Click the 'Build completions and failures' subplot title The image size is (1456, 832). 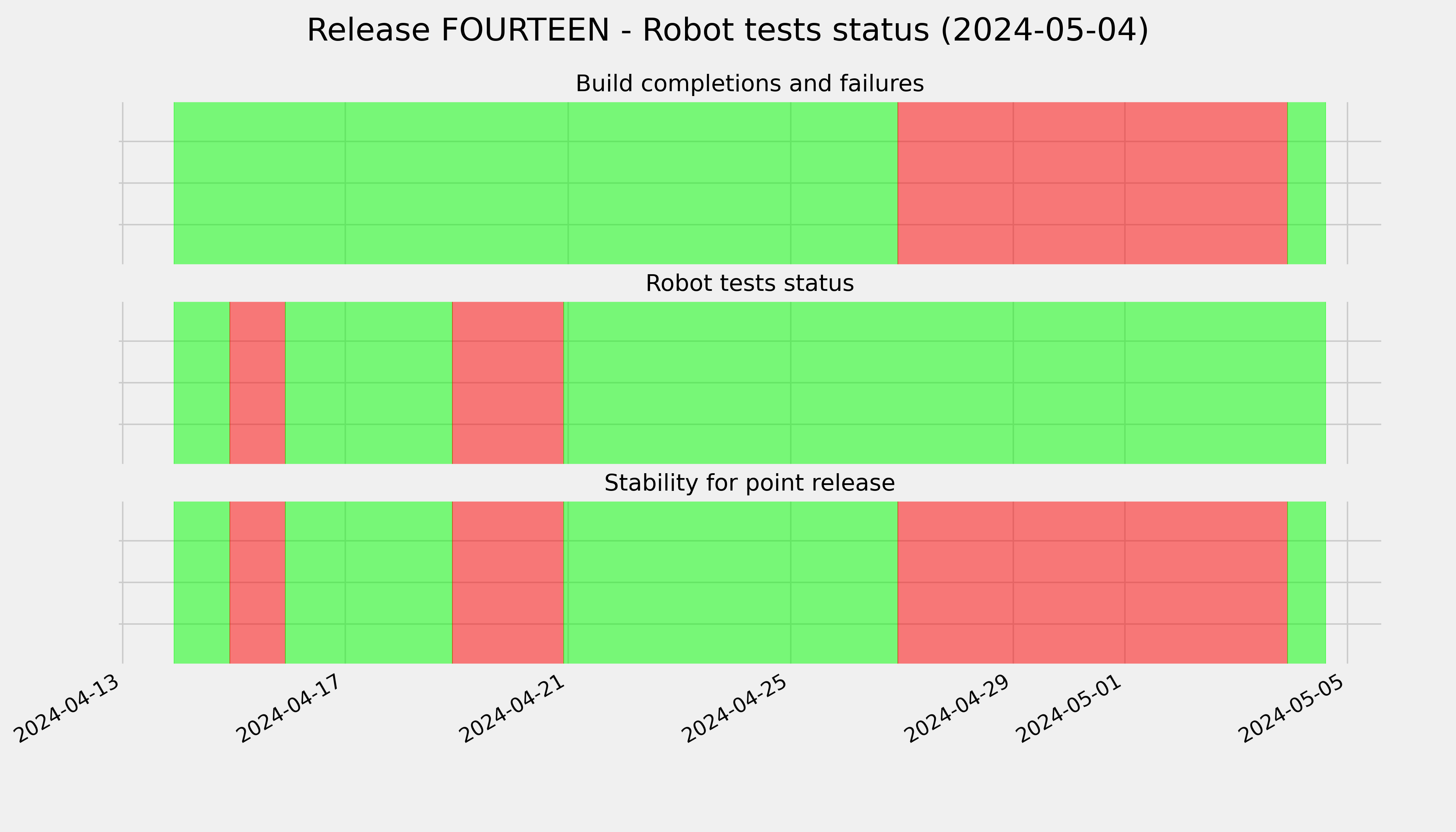pyautogui.click(x=749, y=84)
